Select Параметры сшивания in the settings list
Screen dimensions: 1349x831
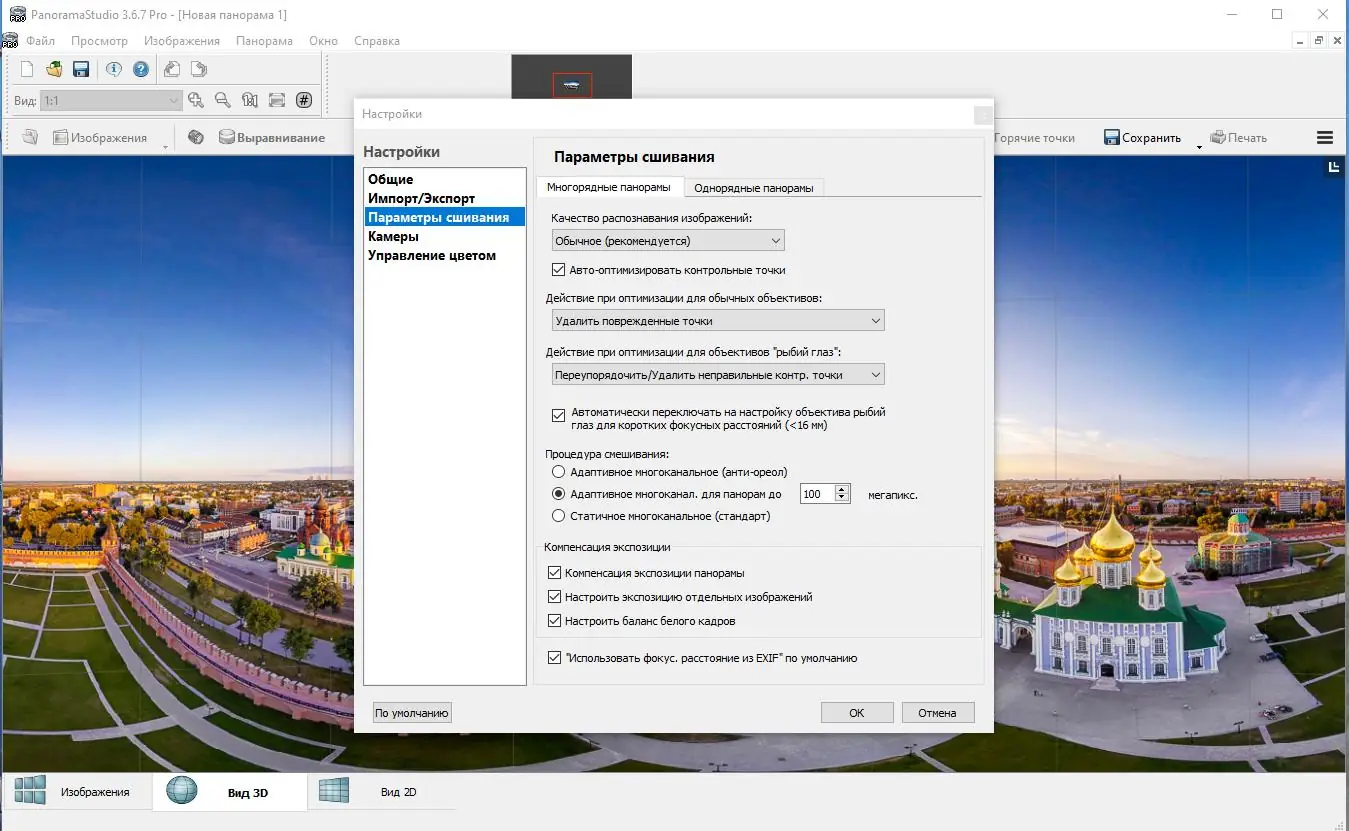(444, 217)
